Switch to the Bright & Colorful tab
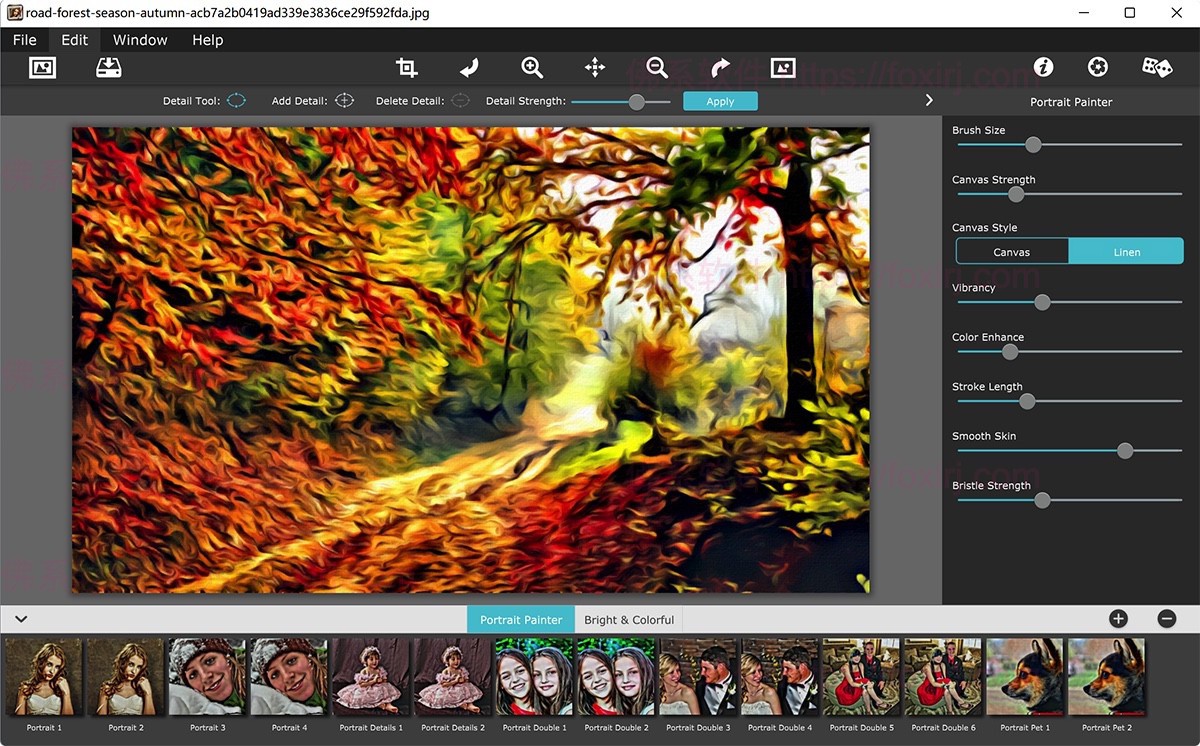Viewport: 1200px width, 746px height. point(628,619)
